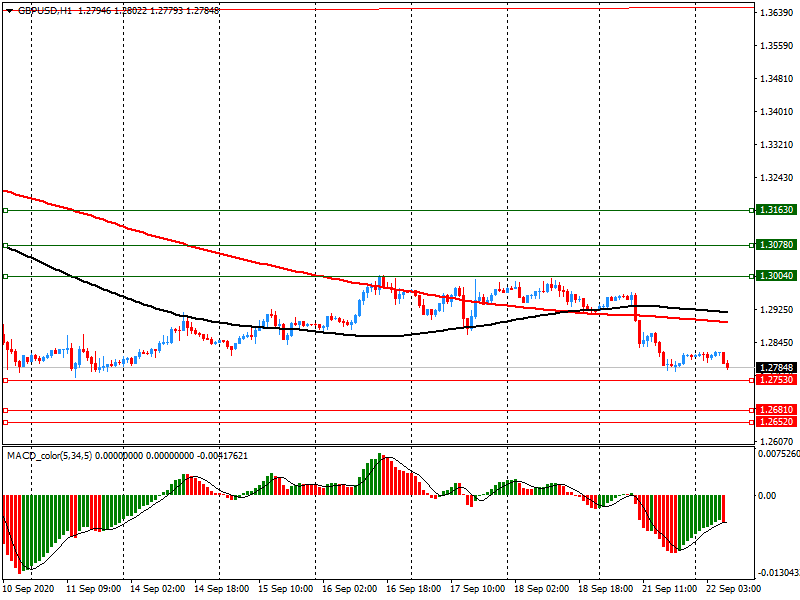Screen dimensions: 800x600
Task: Click the 1.29250 price scale value
Action: tap(777, 310)
